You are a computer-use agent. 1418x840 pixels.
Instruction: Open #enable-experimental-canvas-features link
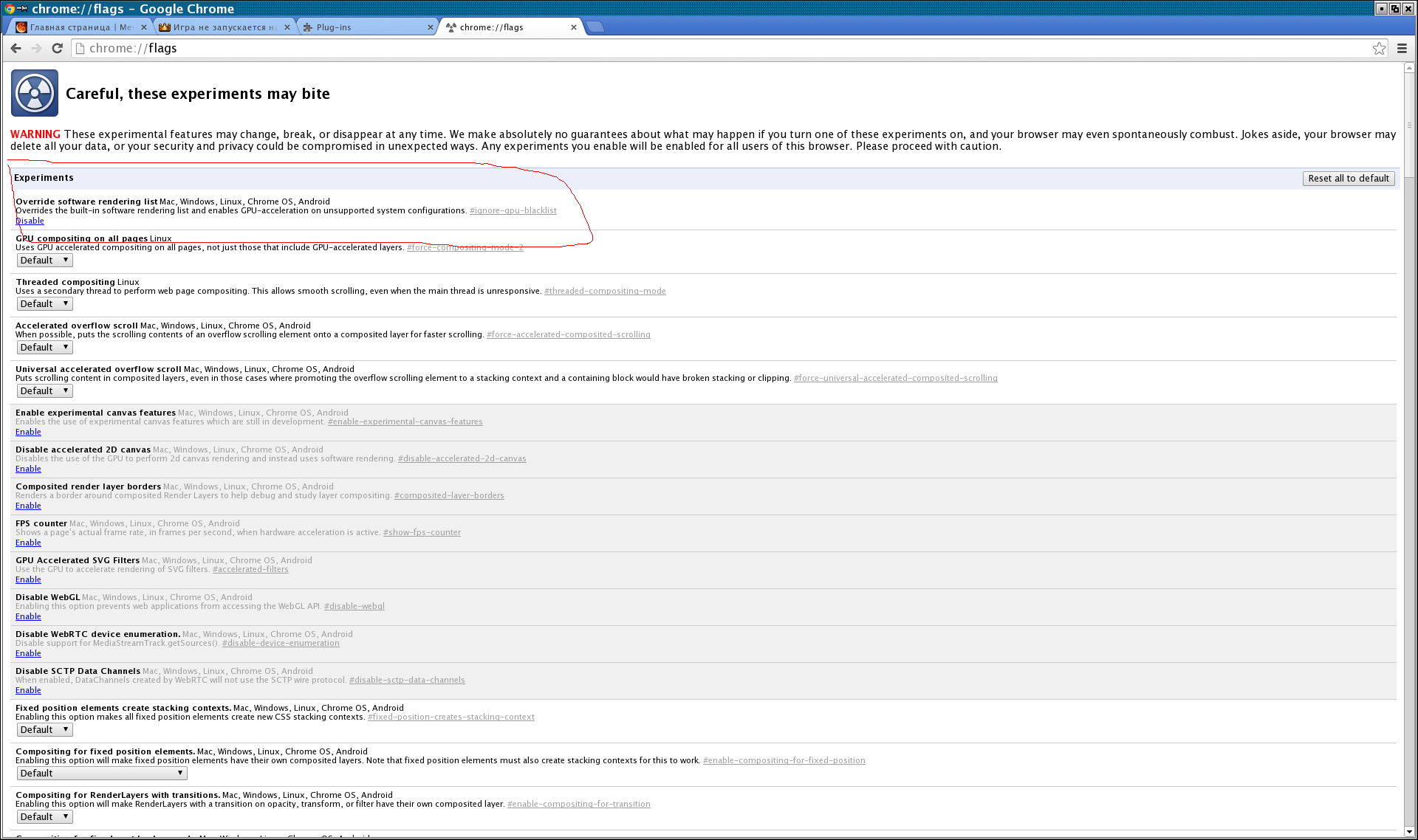405,421
